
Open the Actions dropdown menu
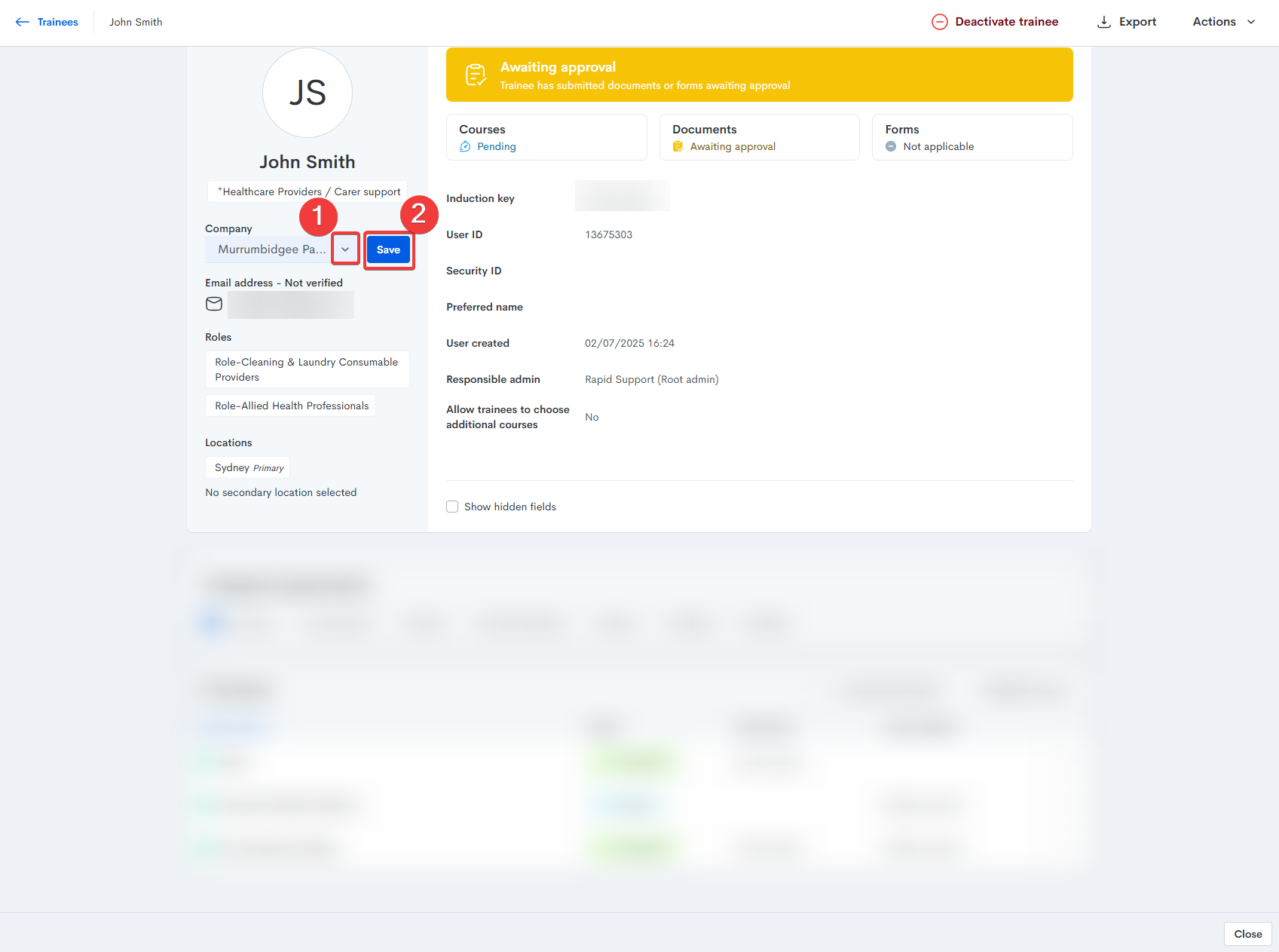1223,22
